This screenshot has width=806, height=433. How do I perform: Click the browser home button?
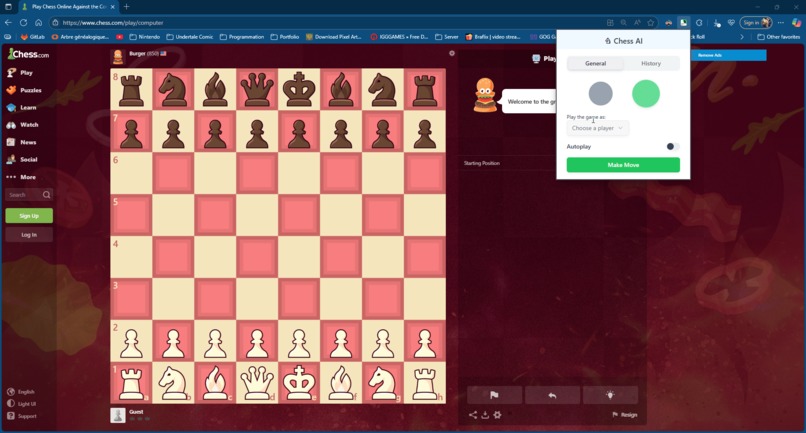point(39,23)
